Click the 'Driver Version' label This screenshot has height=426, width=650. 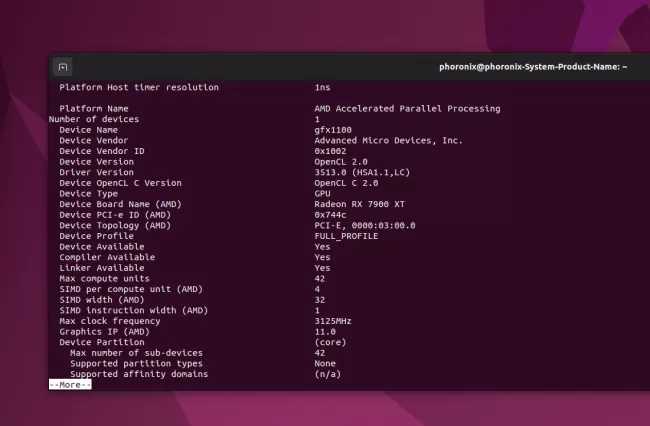pos(96,172)
